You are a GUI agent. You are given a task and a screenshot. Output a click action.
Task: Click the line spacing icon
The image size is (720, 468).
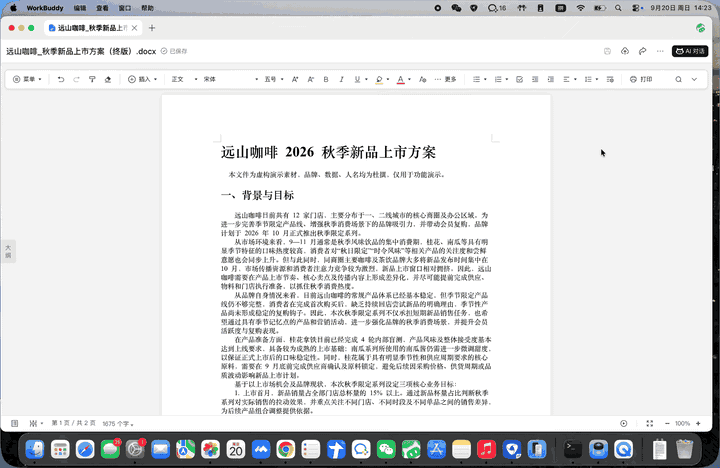coord(588,79)
